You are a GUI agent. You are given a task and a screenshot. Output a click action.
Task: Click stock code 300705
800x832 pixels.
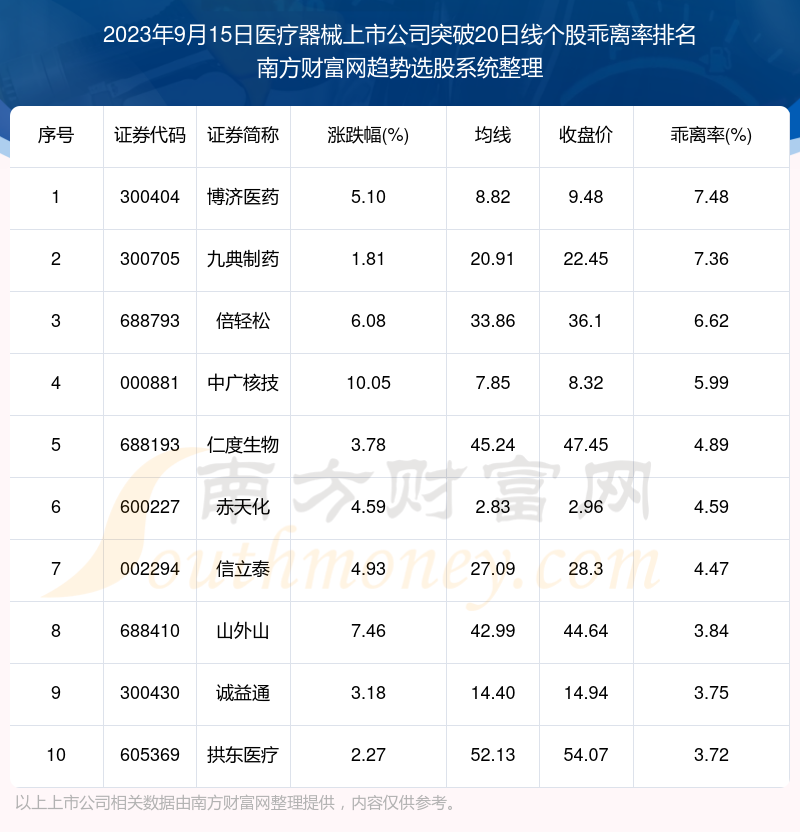150,259
